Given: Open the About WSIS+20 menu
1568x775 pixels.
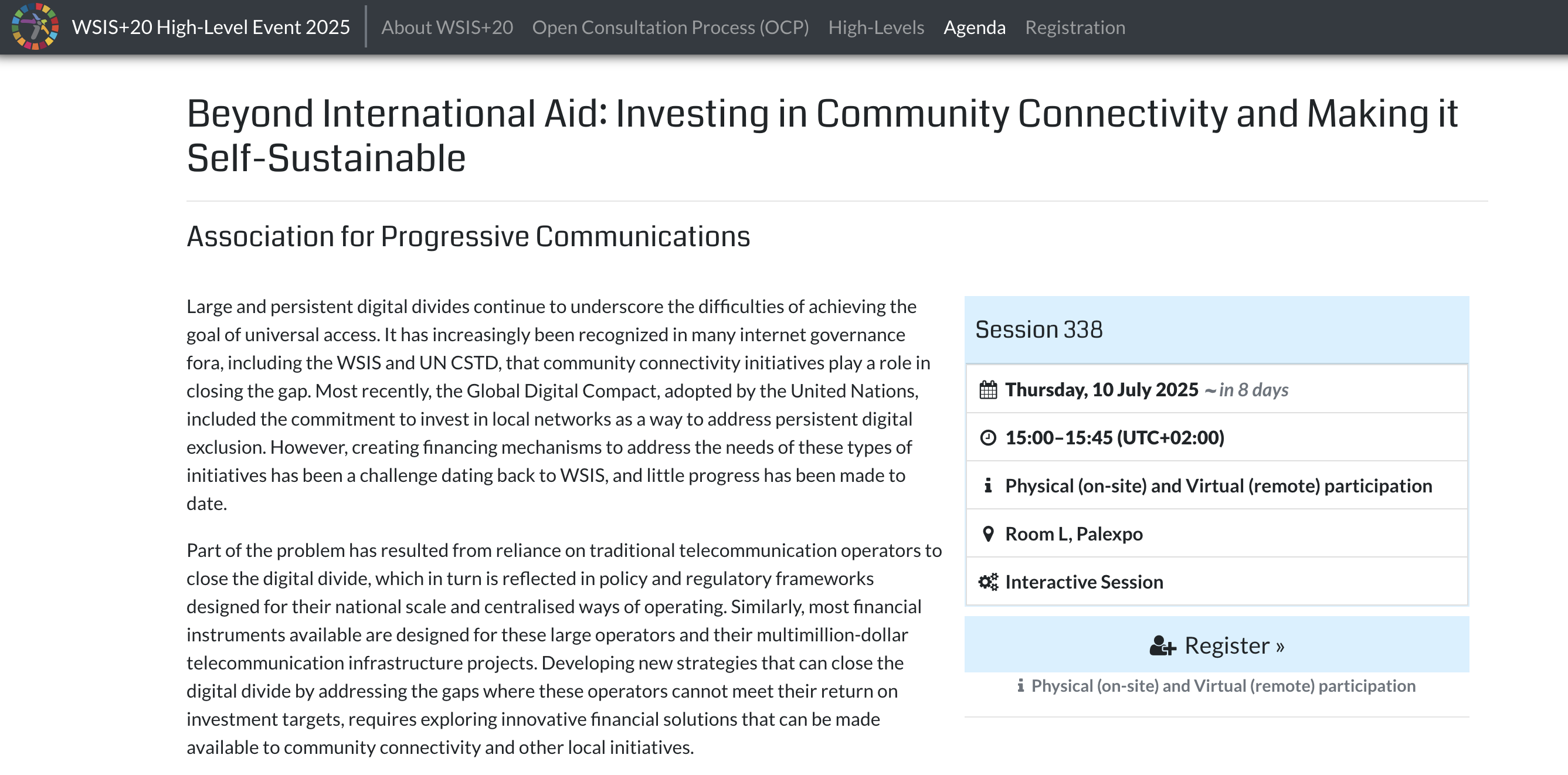Looking at the screenshot, I should [x=447, y=28].
